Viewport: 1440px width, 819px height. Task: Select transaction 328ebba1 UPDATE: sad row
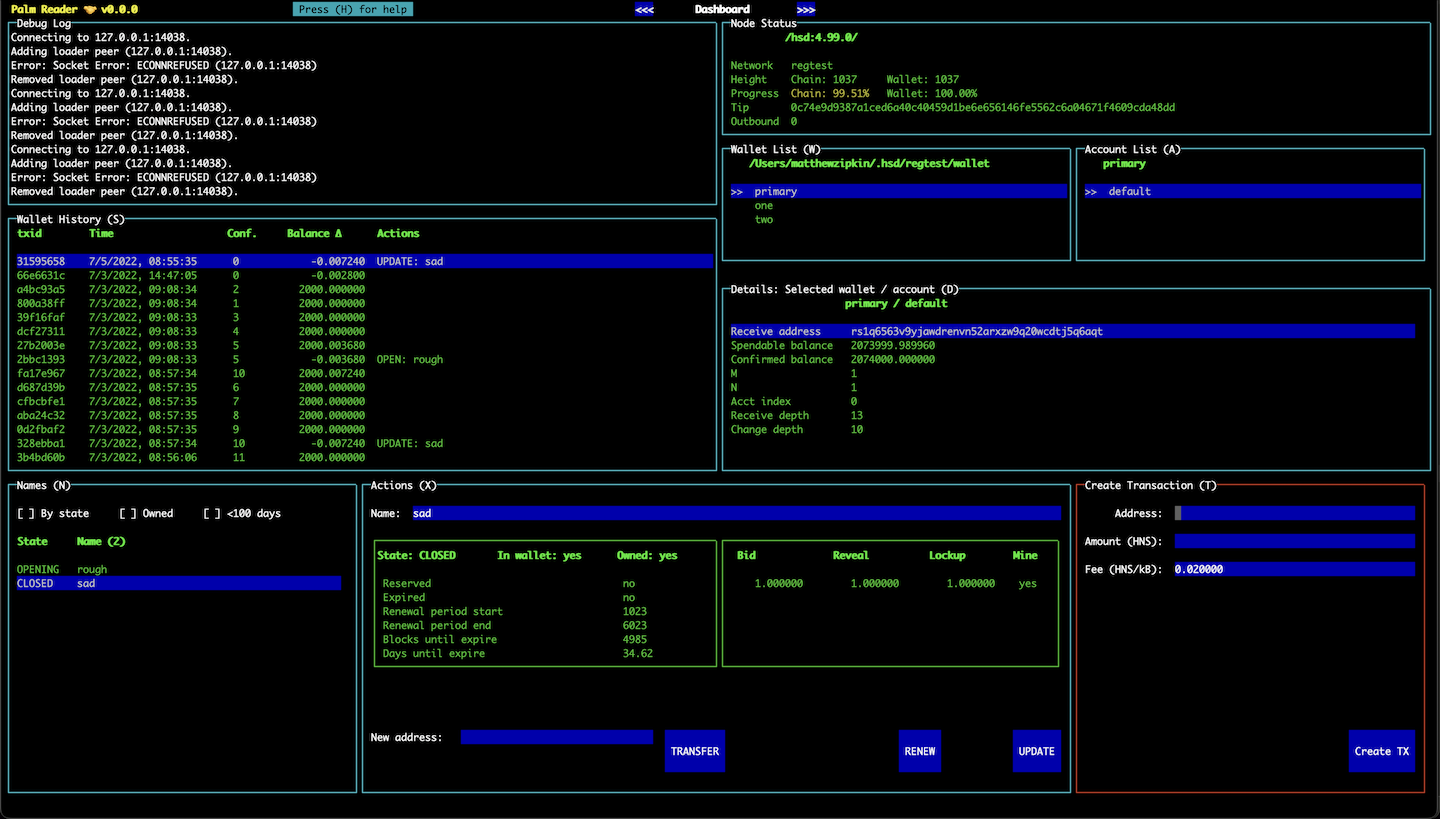[365, 443]
